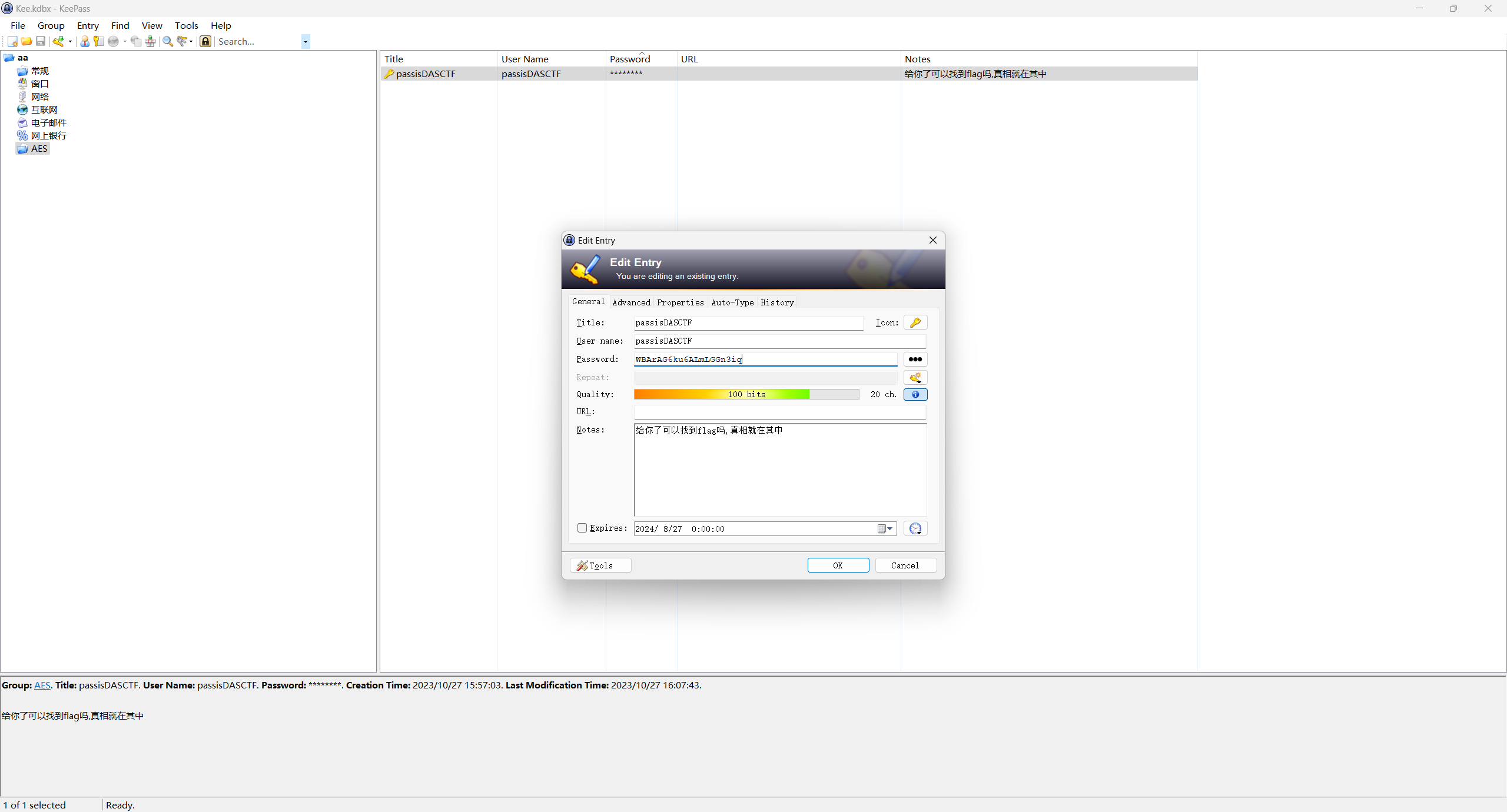This screenshot has width=1507, height=812.
Task: Click the entry Icon picker key button
Action: click(x=915, y=322)
